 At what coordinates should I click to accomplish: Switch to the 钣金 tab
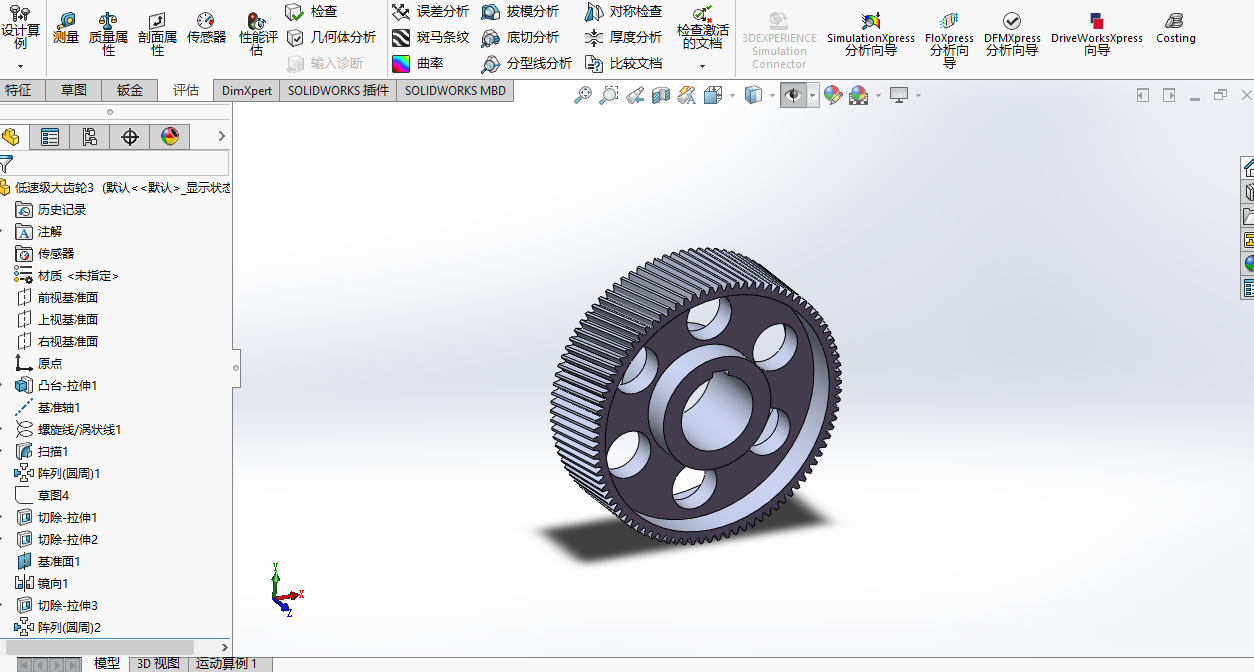(130, 90)
